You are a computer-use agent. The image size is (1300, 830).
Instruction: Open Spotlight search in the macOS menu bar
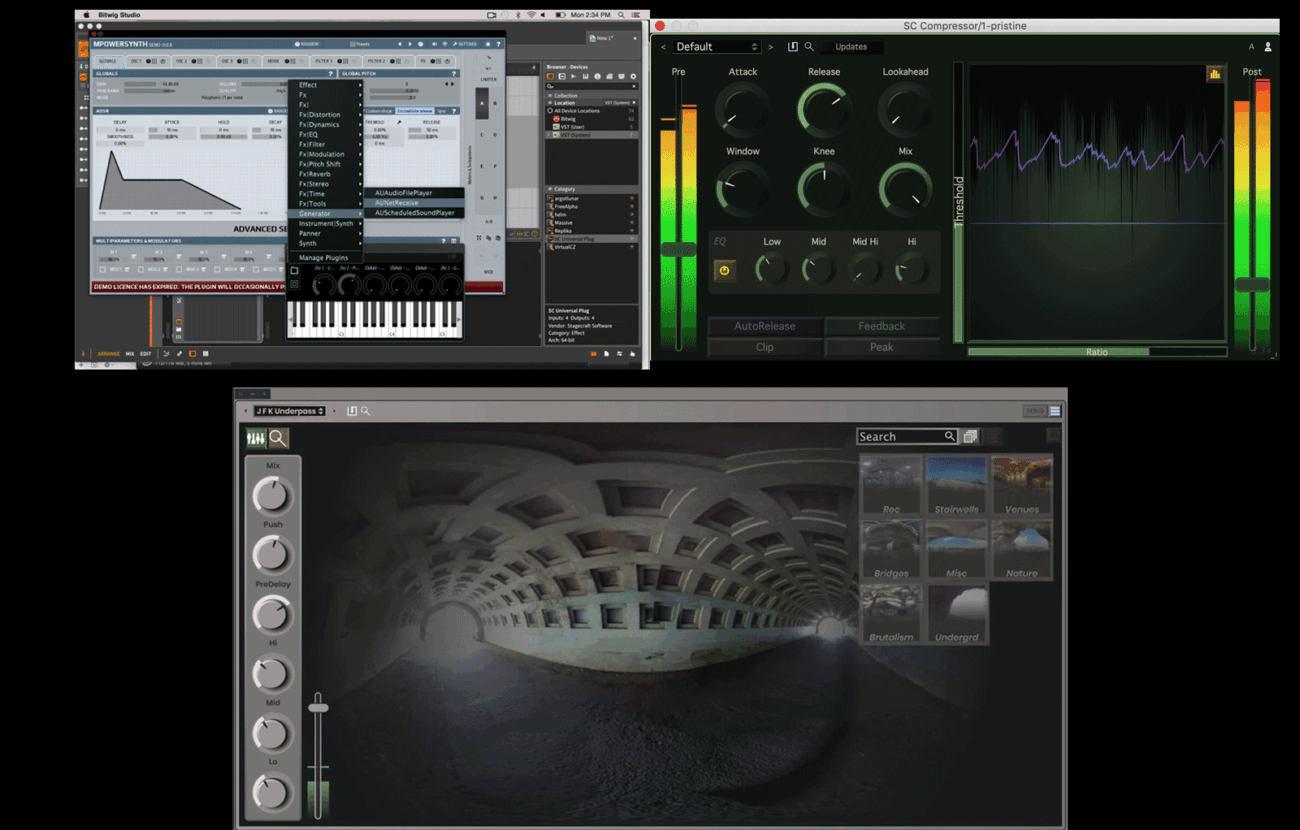click(621, 15)
